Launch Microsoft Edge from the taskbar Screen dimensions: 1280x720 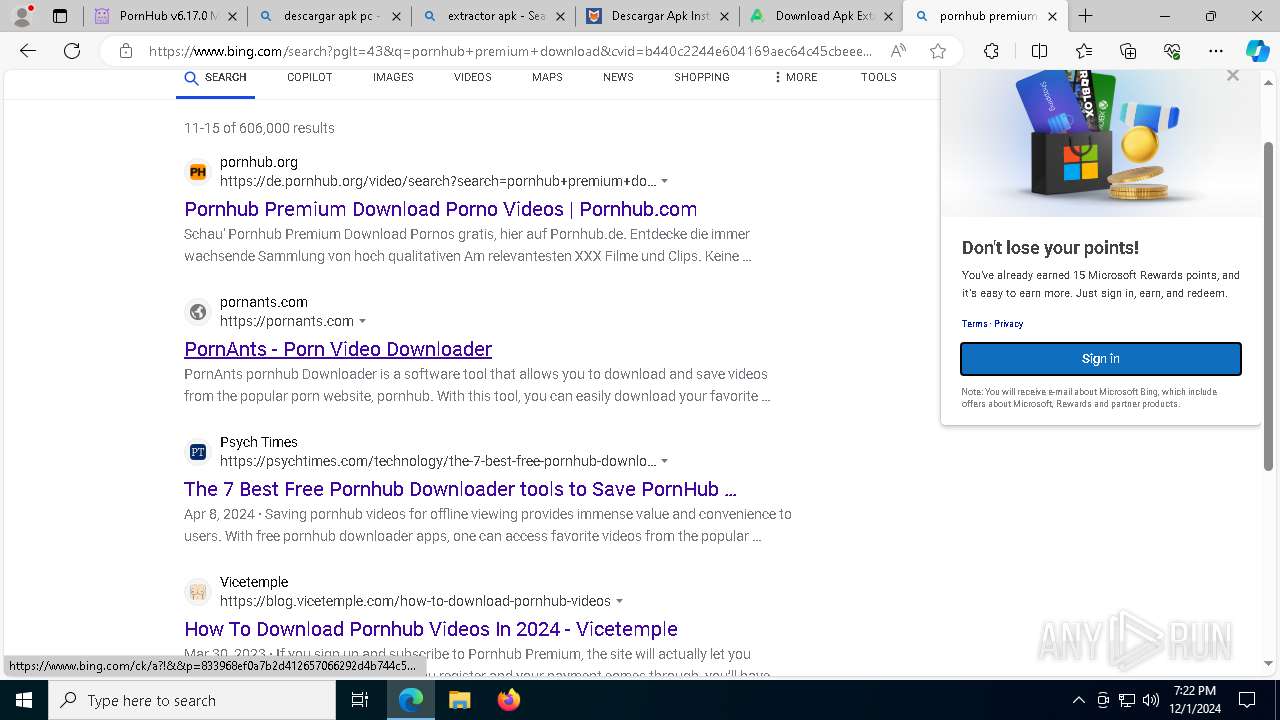(411, 700)
